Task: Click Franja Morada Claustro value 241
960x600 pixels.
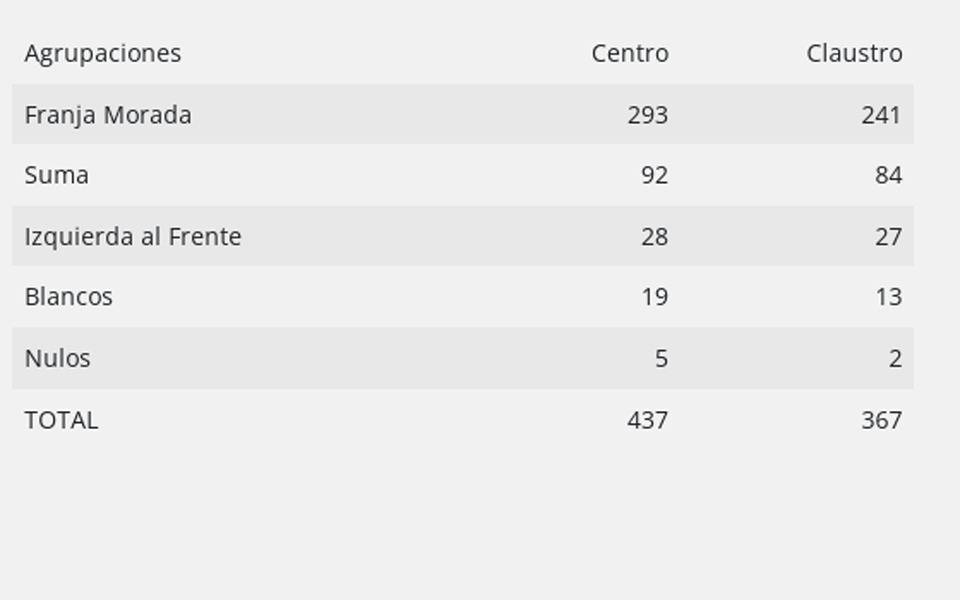Action: 881,115
